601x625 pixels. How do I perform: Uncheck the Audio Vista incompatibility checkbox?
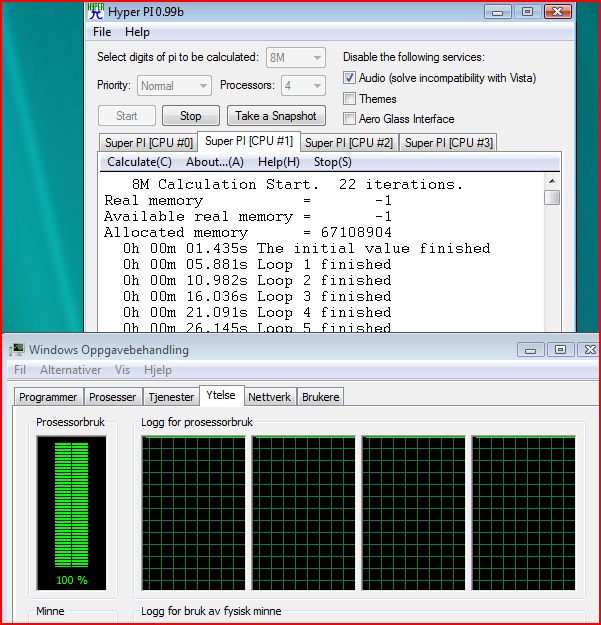click(x=349, y=77)
